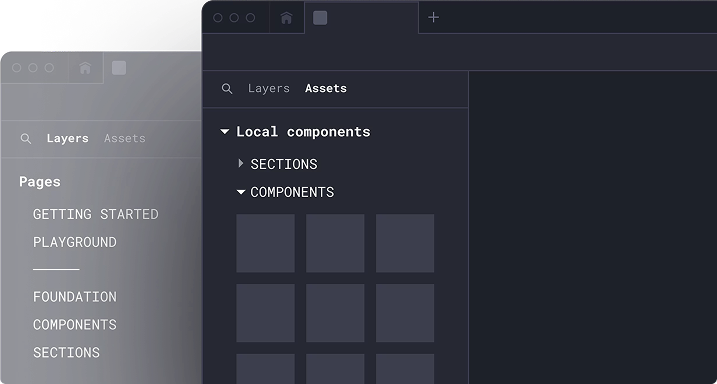Image resolution: width=717 pixels, height=384 pixels.
Task: Open the FOUNDATION page
Action: [x=75, y=297]
